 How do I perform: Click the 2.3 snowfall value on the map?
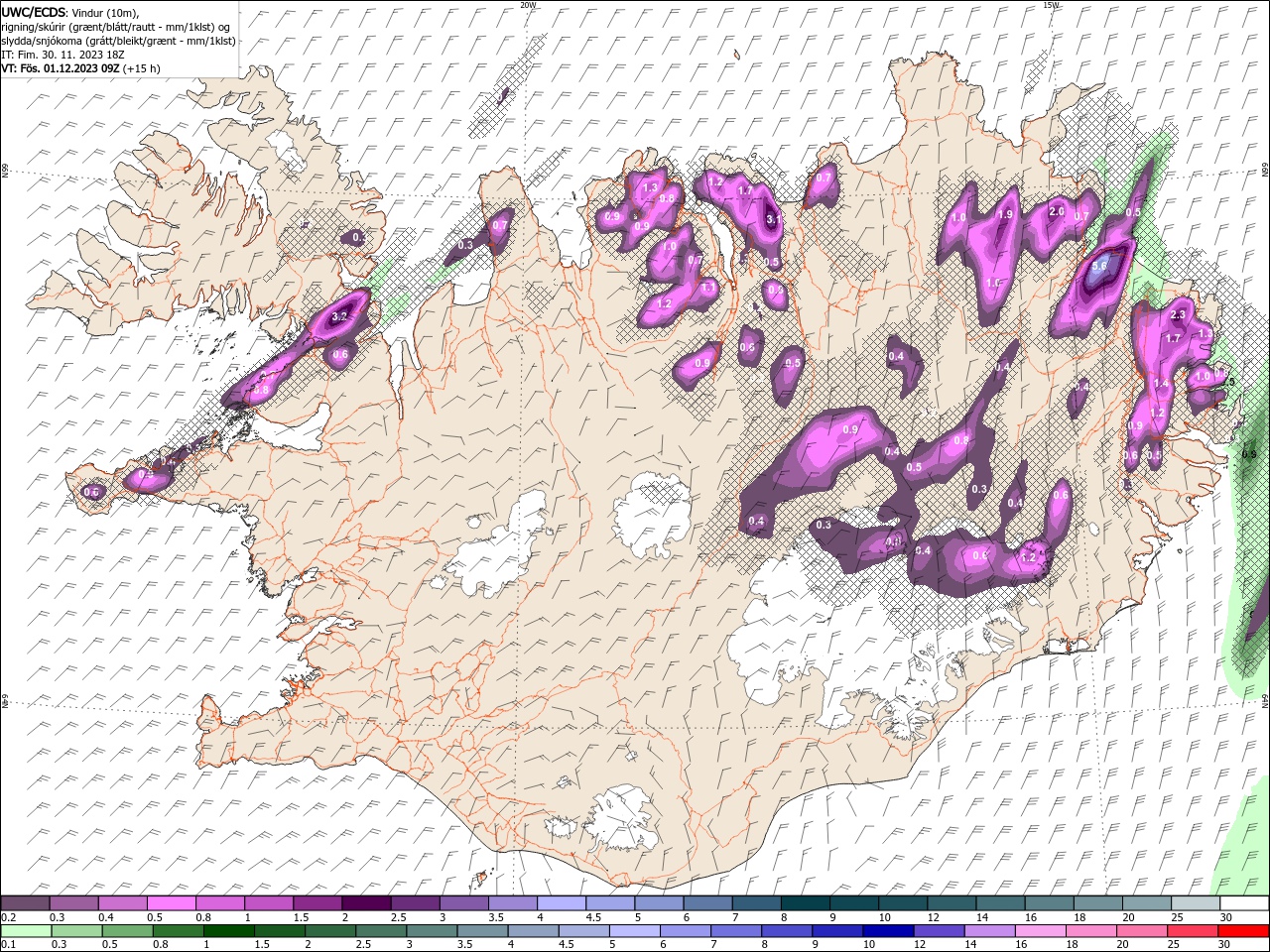coord(1178,314)
